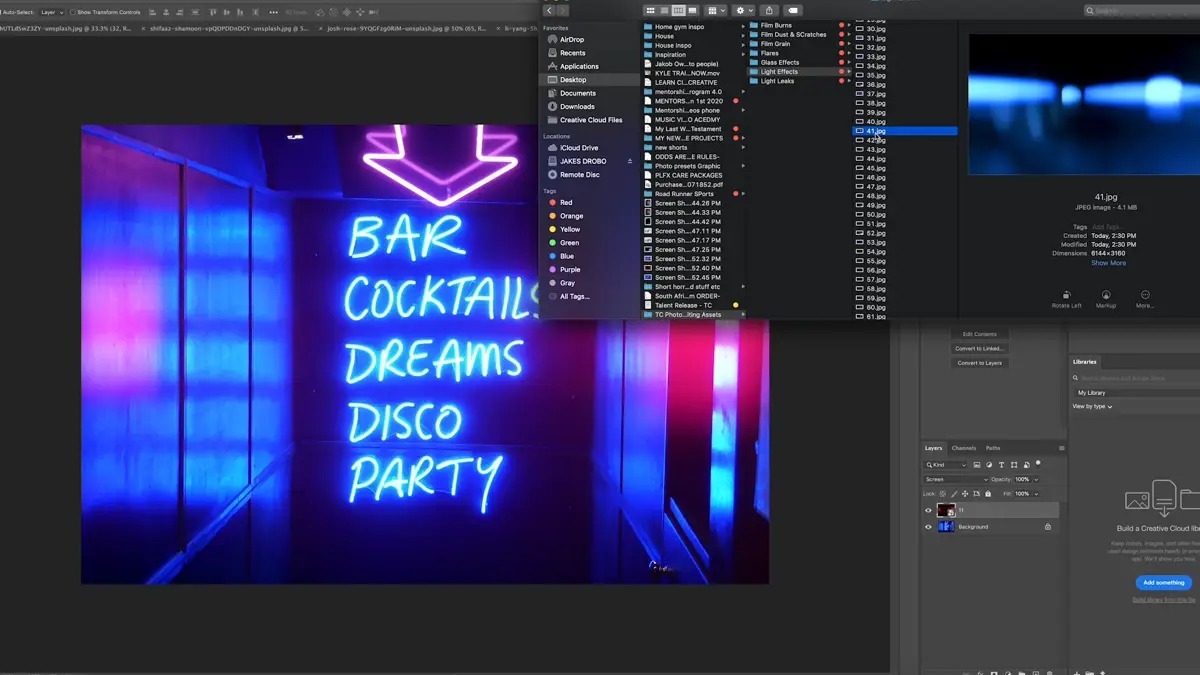Click the Rotate Left icon in preview
This screenshot has height=675, width=1200.
tap(1066, 296)
